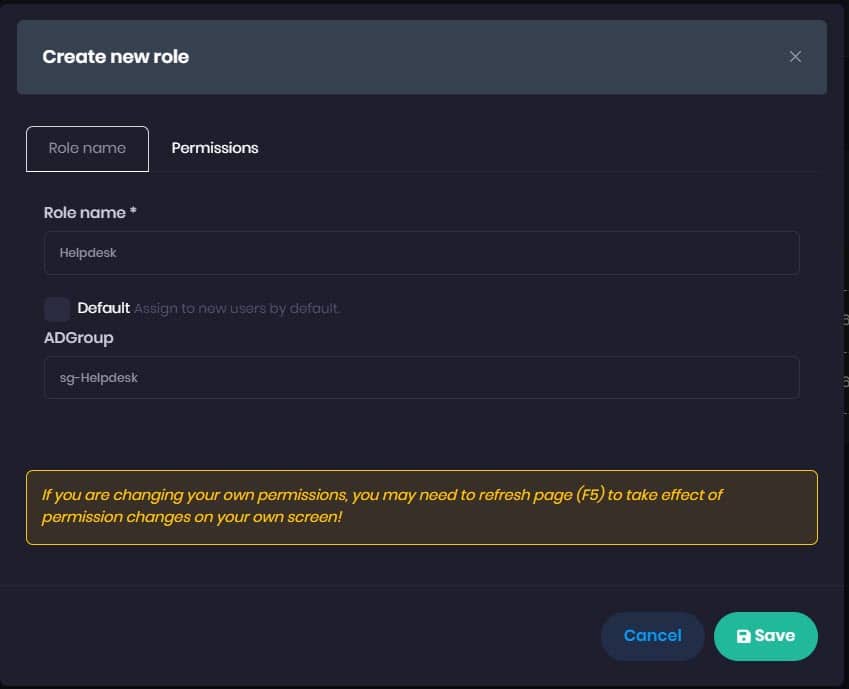Select the Role name tab
The width and height of the screenshot is (849, 689).
point(87,148)
